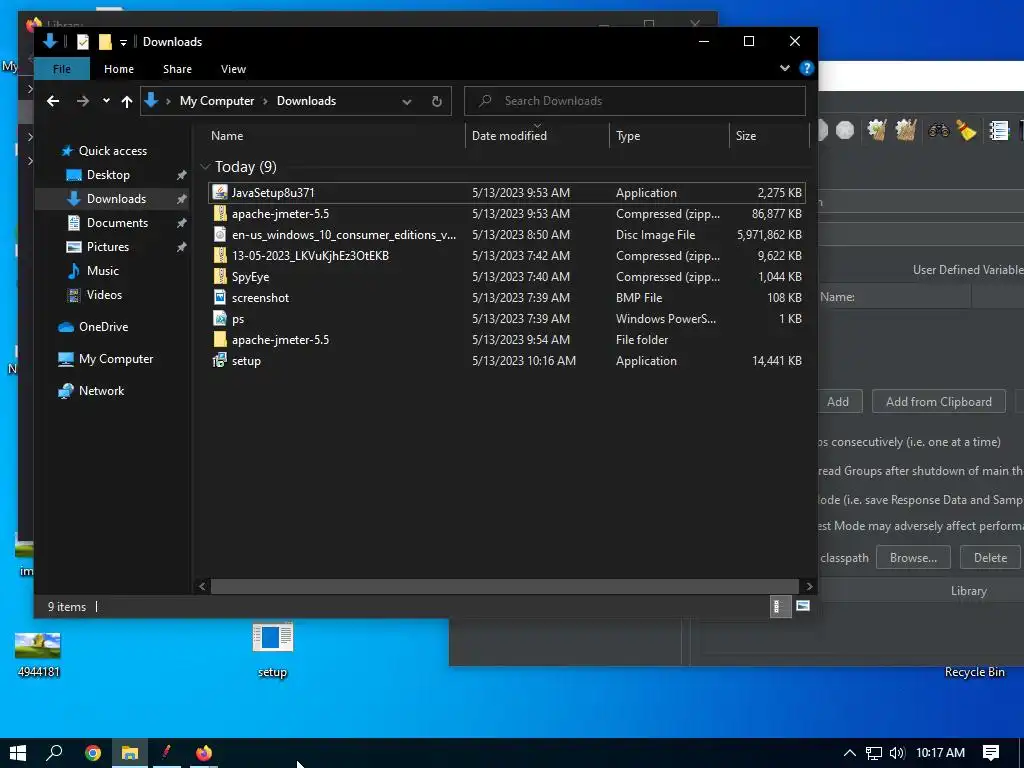
Task: Open the Customize Quick Access Toolbar dropdown
Action: (x=123, y=42)
